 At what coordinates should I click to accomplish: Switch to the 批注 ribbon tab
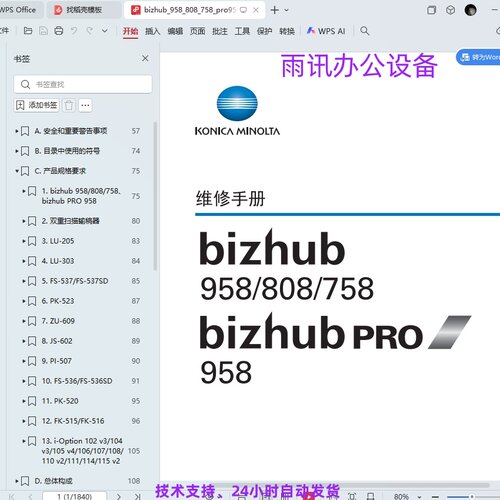220,31
